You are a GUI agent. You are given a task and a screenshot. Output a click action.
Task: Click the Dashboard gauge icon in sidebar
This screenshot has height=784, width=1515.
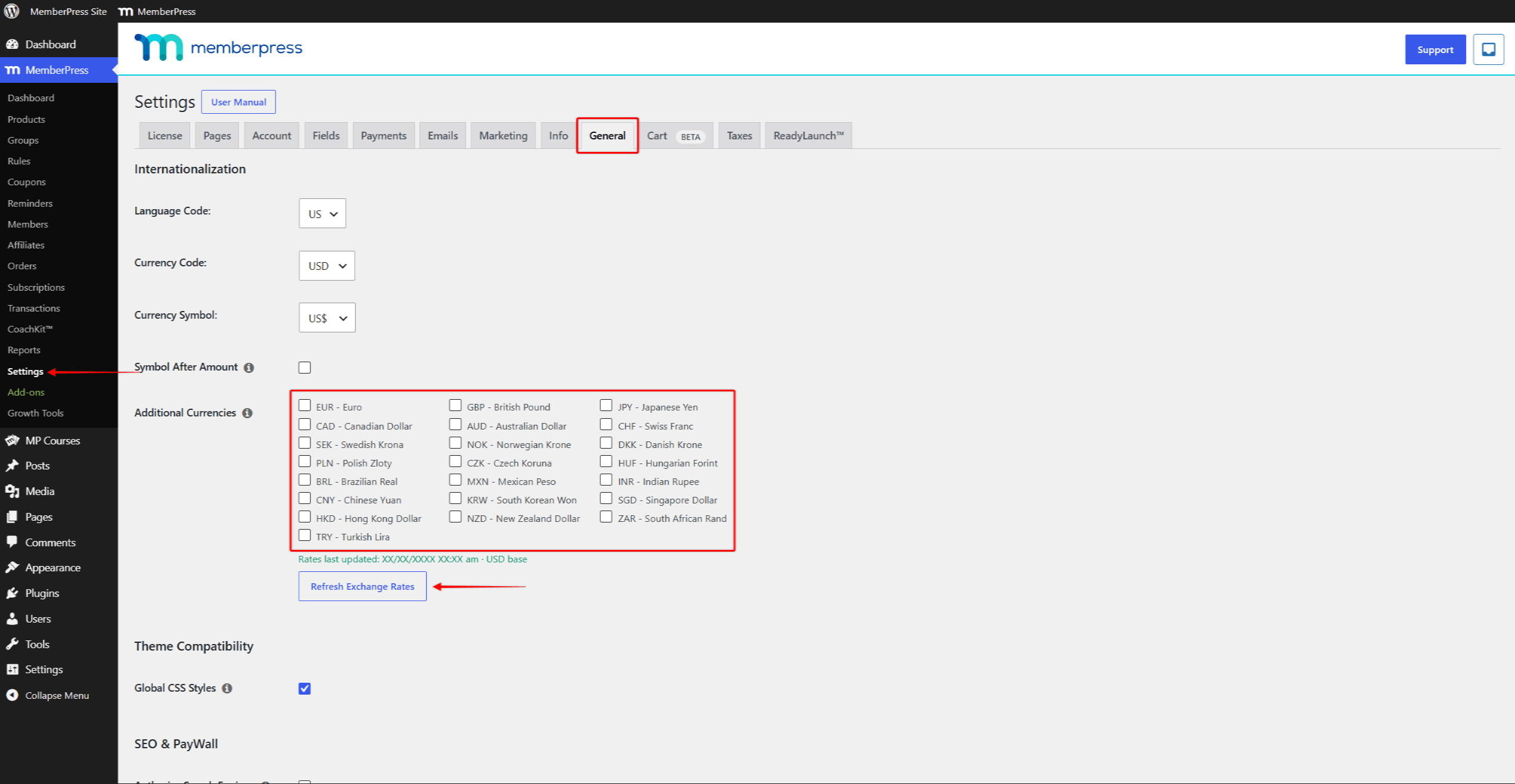(x=12, y=44)
